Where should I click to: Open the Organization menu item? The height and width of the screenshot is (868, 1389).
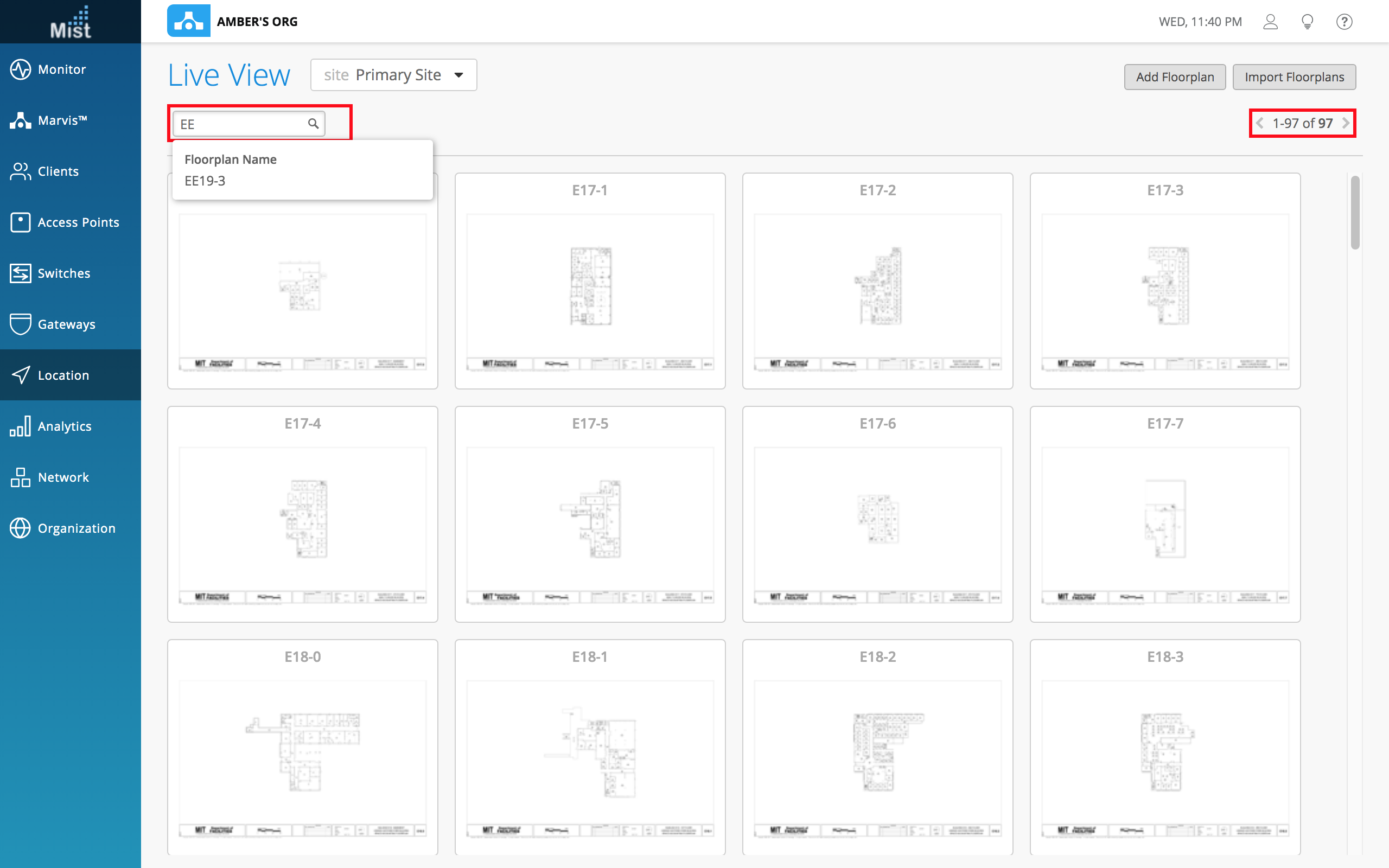click(77, 528)
